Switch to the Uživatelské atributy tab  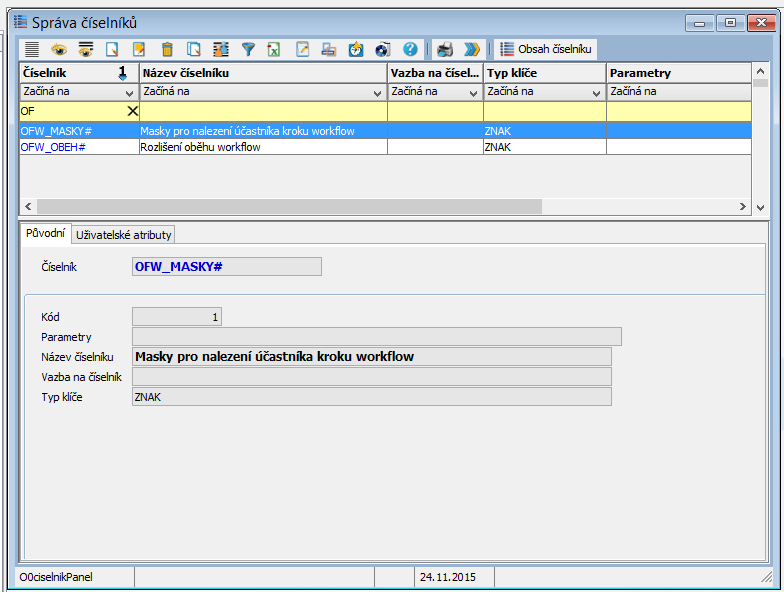coord(124,234)
